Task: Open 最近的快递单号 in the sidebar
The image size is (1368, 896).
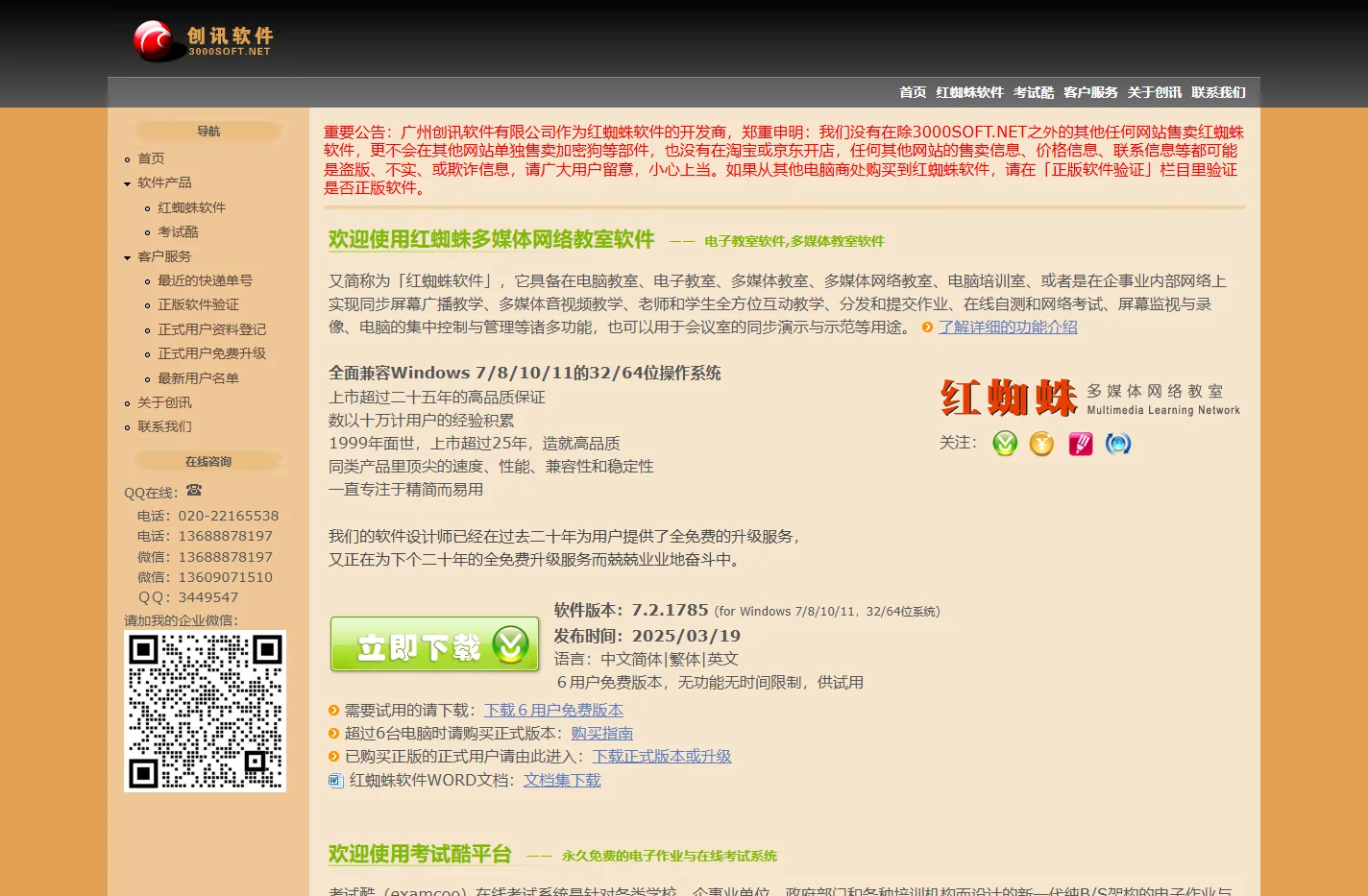Action: (x=206, y=280)
